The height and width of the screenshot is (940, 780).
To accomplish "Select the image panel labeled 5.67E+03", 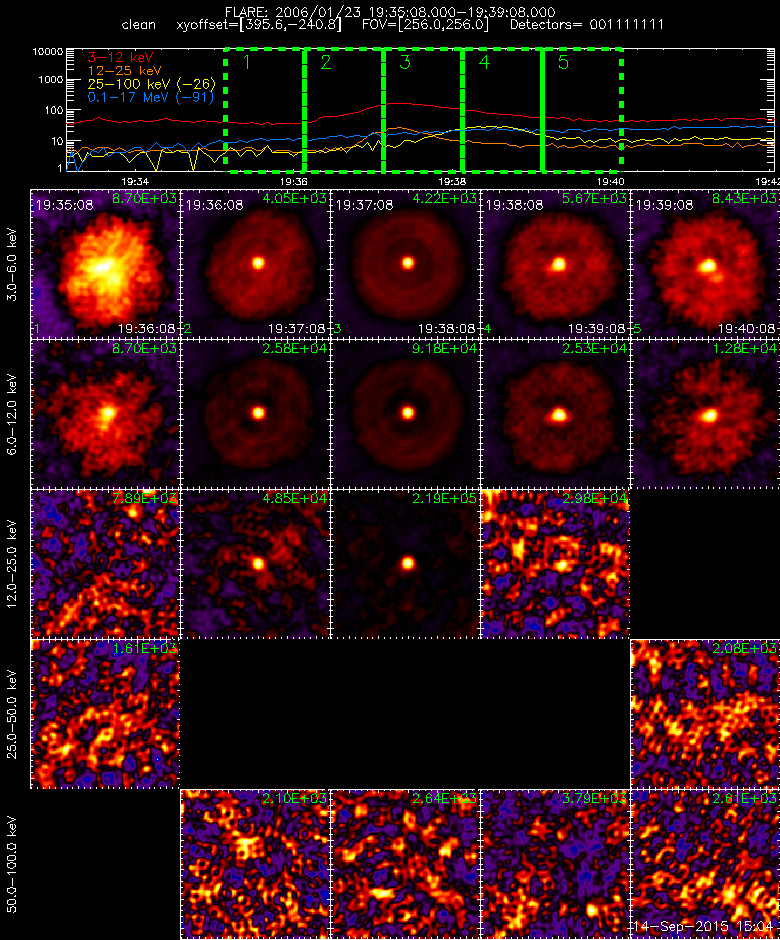I will [x=555, y=264].
